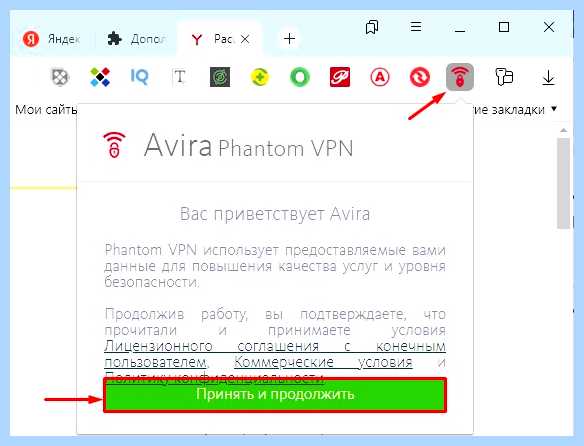Toggle the Avira Phantom VPN toolbar icon
The image size is (584, 446).
click(460, 77)
